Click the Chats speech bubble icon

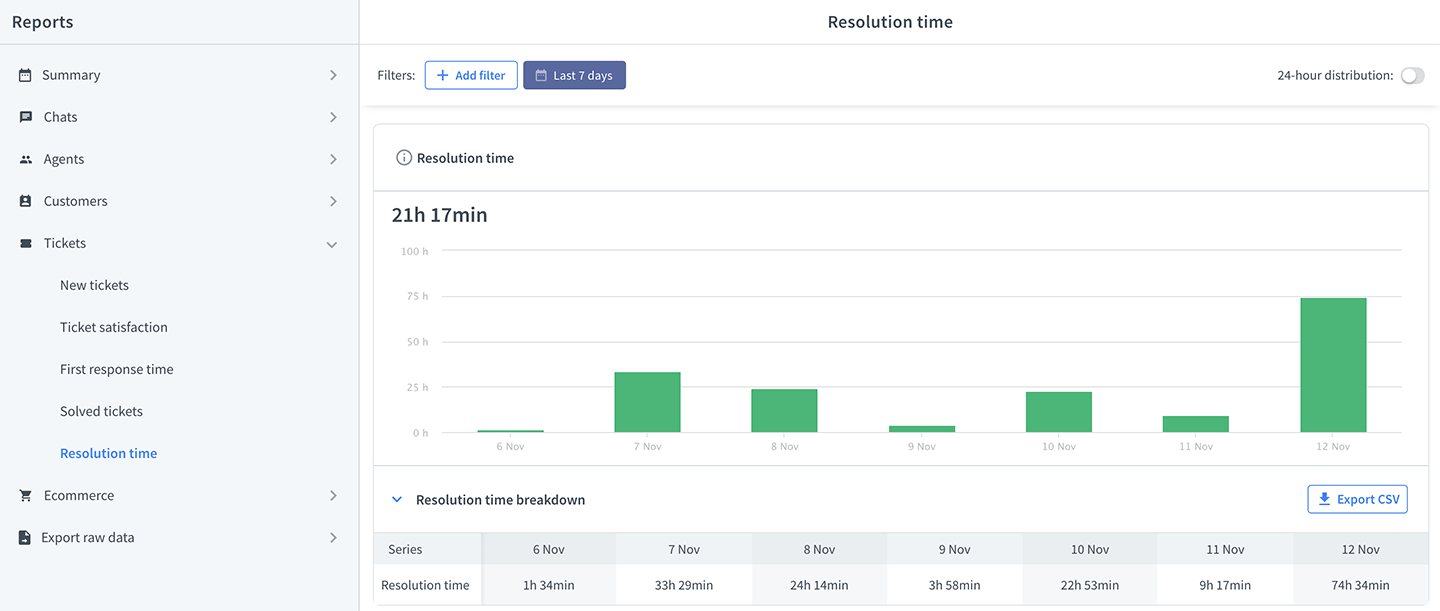26,117
